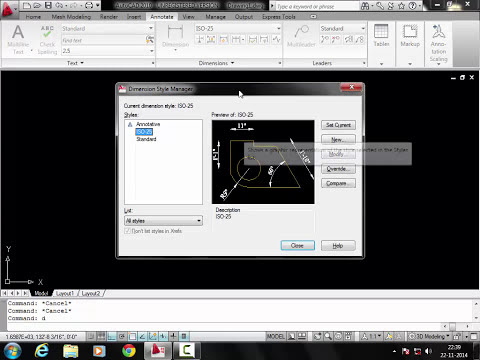The width and height of the screenshot is (480, 360).
Task: Click the Save icon in quick access toolbar
Action: coord(48,5)
